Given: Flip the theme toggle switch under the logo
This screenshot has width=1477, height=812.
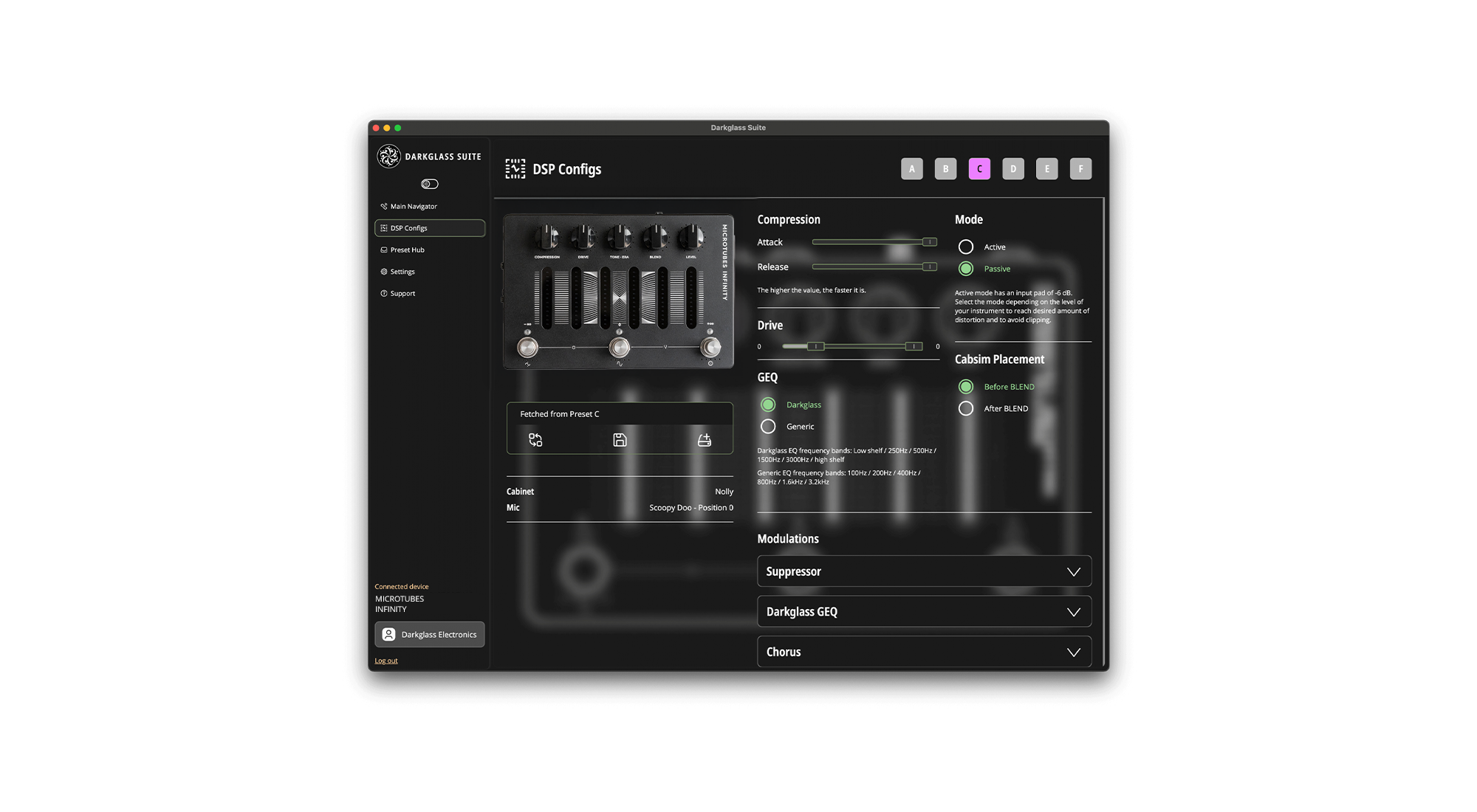Looking at the screenshot, I should 430,184.
